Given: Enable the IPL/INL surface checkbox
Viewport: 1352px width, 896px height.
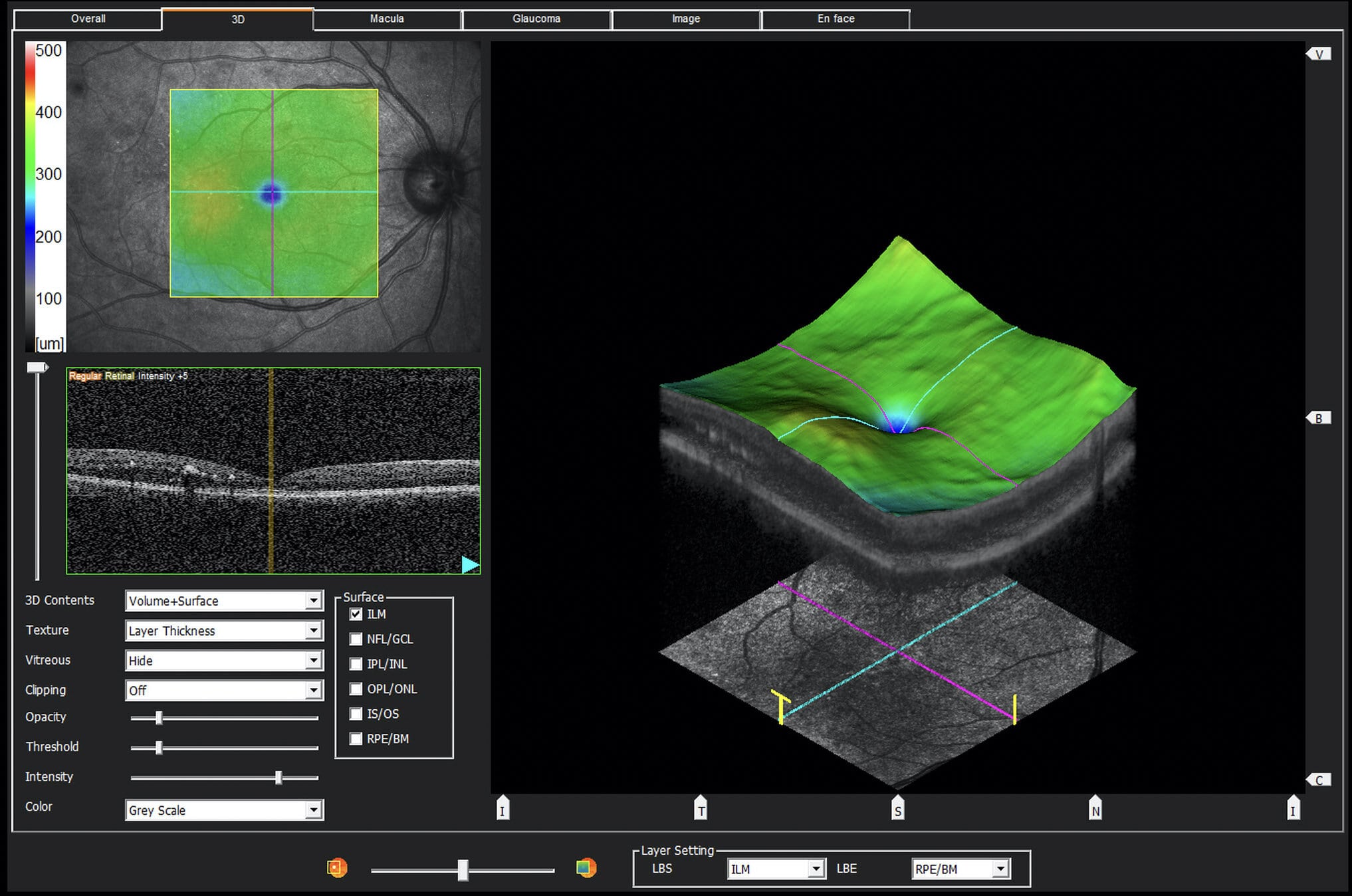Looking at the screenshot, I should (356, 664).
